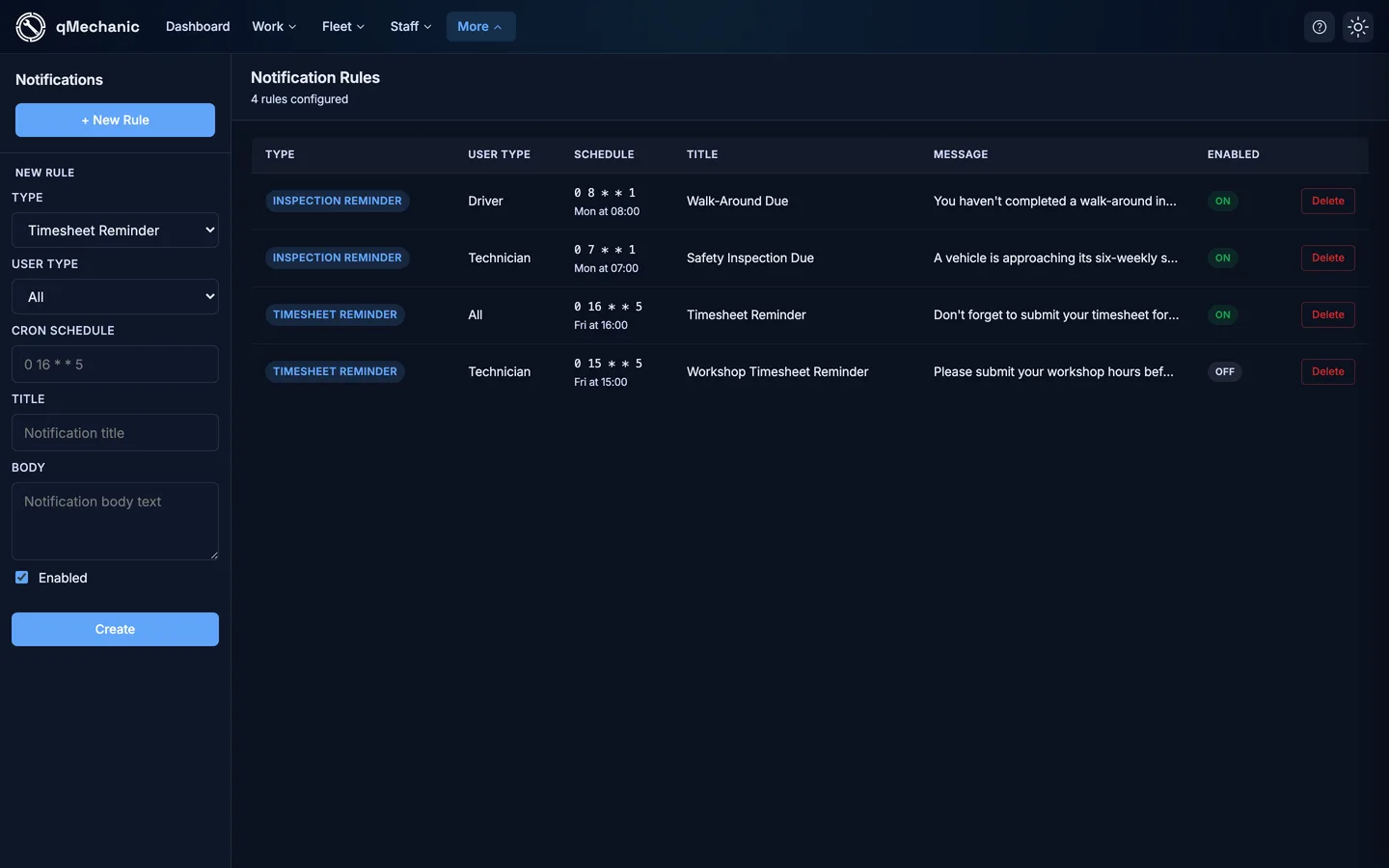
Task: Click the SCHEDULE column header
Action: click(x=604, y=155)
